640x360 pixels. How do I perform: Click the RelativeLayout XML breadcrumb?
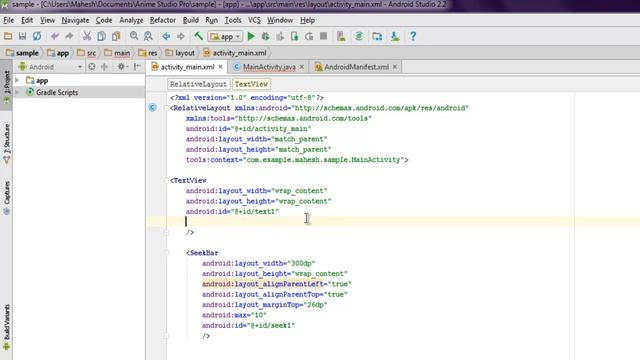tap(198, 84)
